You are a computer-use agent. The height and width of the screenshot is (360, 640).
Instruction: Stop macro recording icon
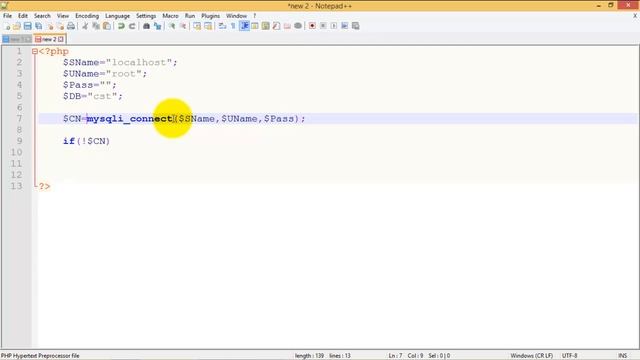(x=323, y=26)
